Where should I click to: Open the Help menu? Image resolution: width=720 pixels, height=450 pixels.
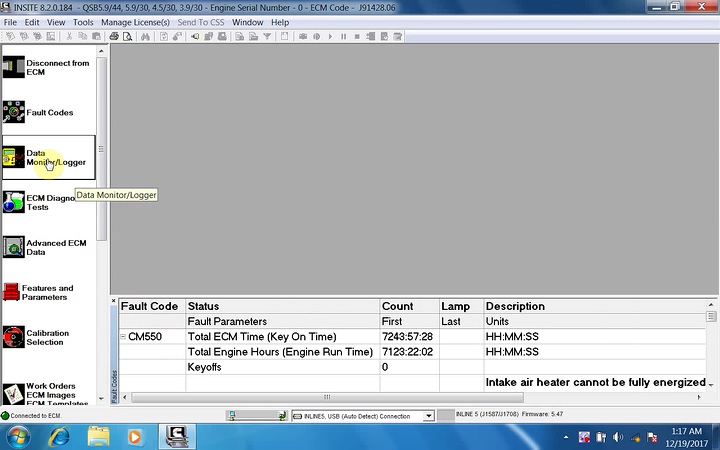coord(280,22)
